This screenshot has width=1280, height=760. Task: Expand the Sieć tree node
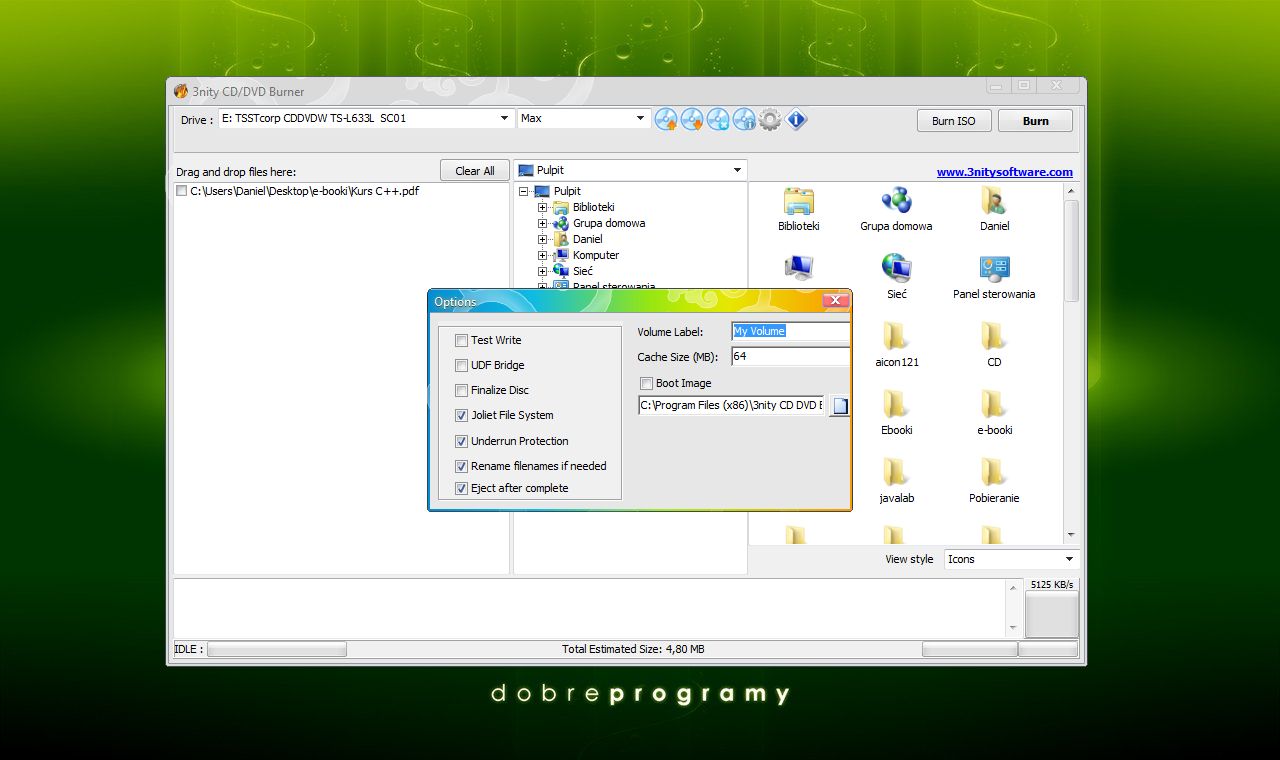543,271
